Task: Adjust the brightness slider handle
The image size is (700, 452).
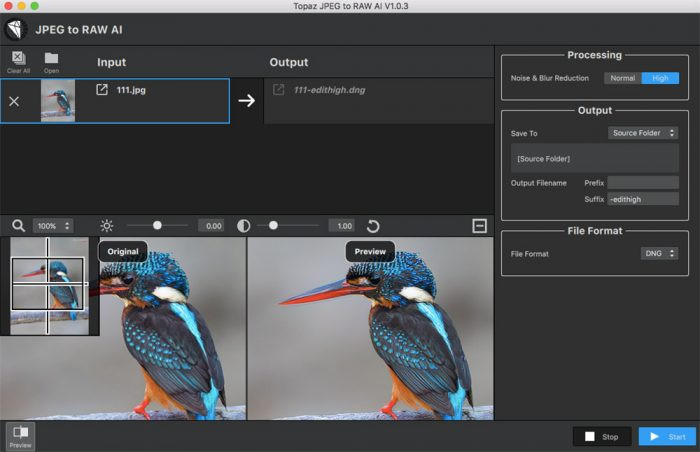Action: click(157, 225)
